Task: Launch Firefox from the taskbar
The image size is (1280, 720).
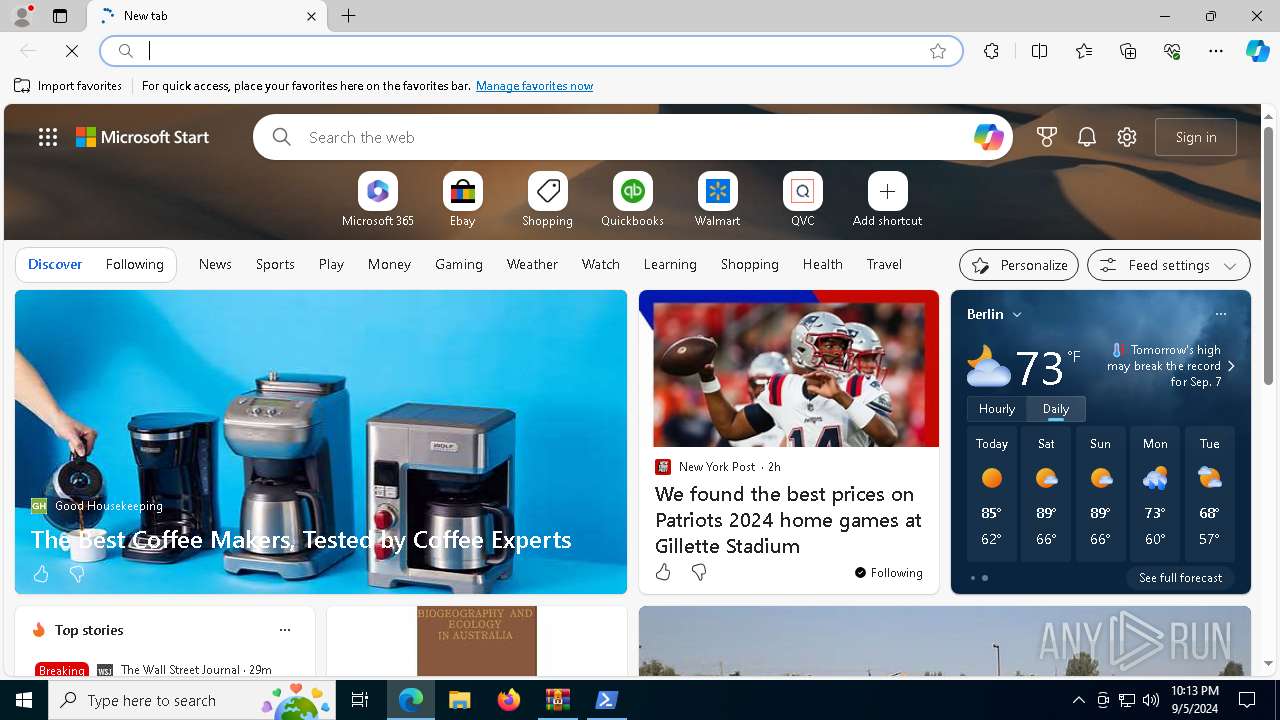Action: (x=509, y=700)
